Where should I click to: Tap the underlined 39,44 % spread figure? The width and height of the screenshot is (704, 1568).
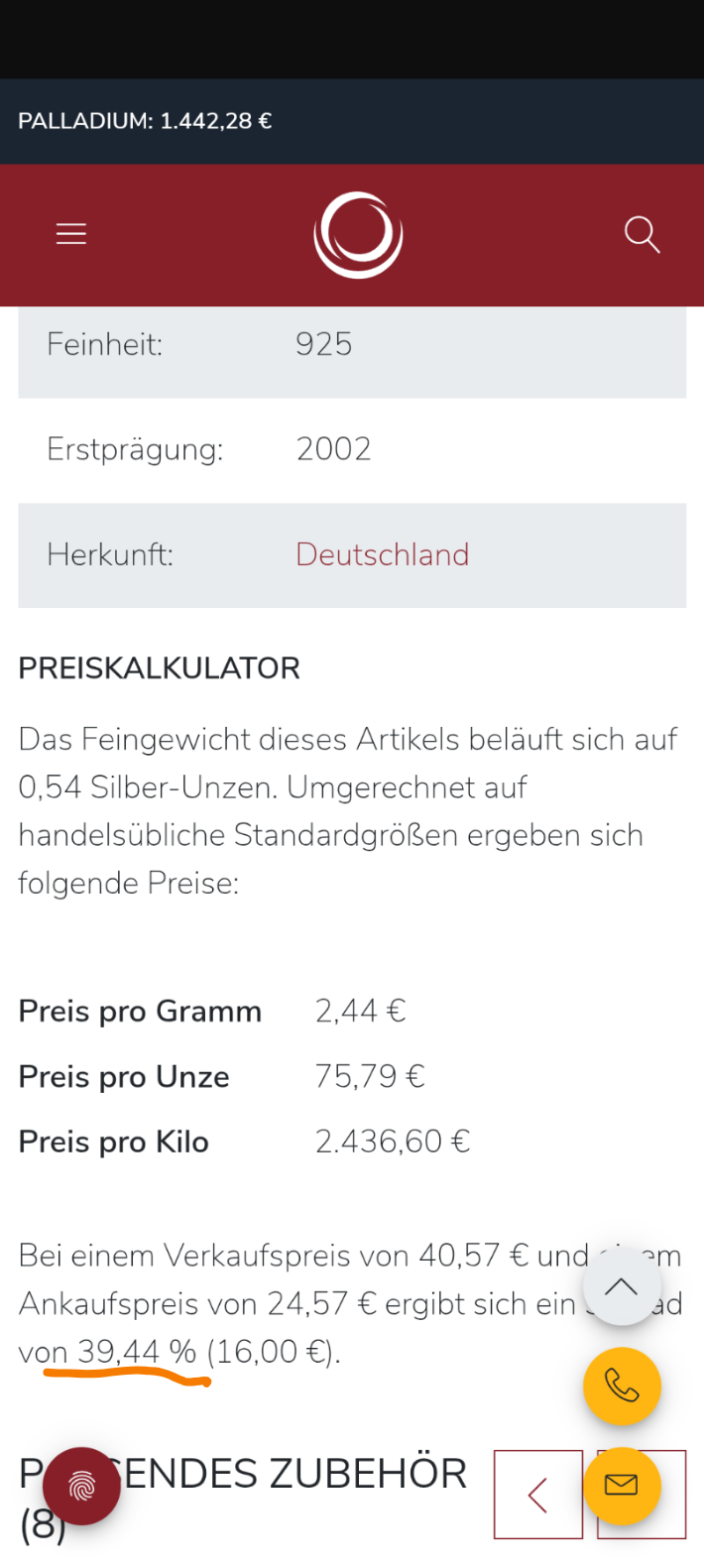tap(137, 1352)
